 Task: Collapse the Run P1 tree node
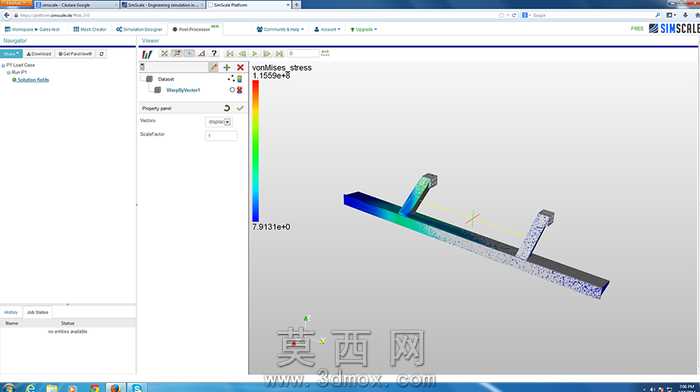click(8, 72)
